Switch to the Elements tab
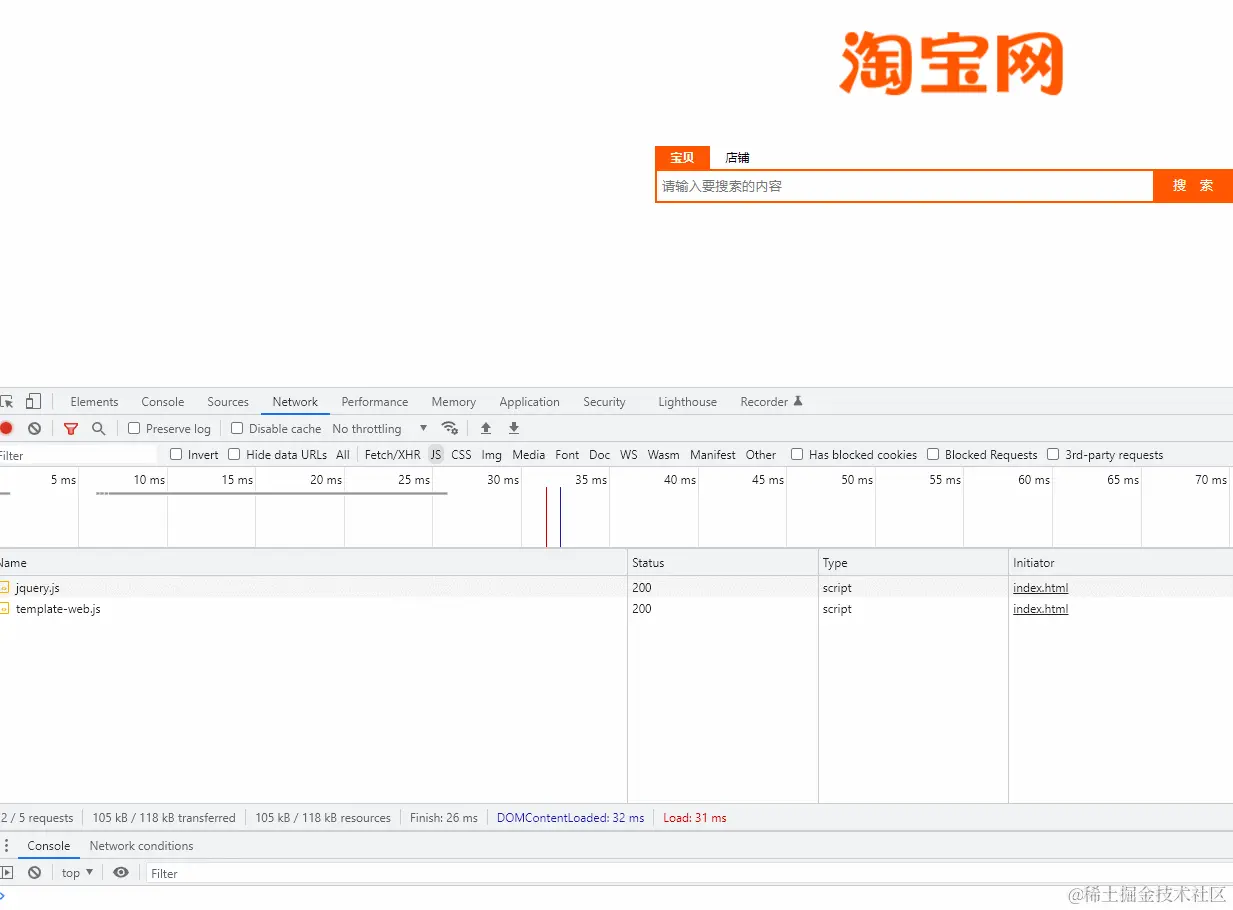 94,402
